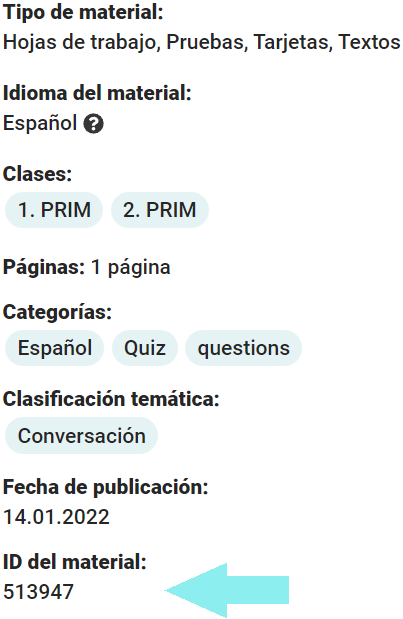Open the questions category tag
Image resolution: width=403 pixels, height=619 pixels.
(x=244, y=348)
